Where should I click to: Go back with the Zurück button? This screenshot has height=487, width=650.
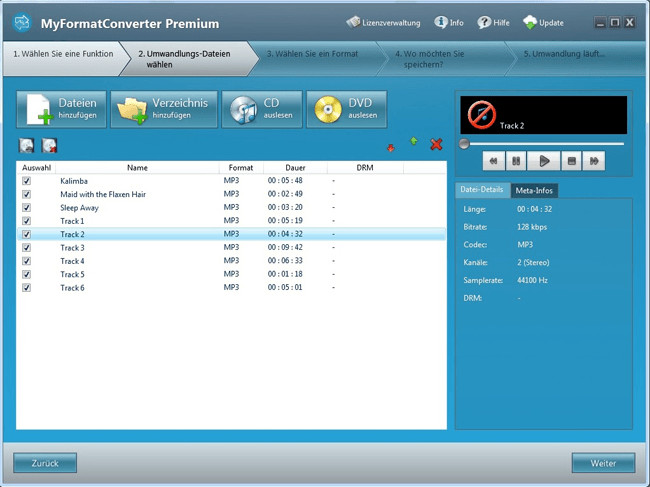point(45,463)
